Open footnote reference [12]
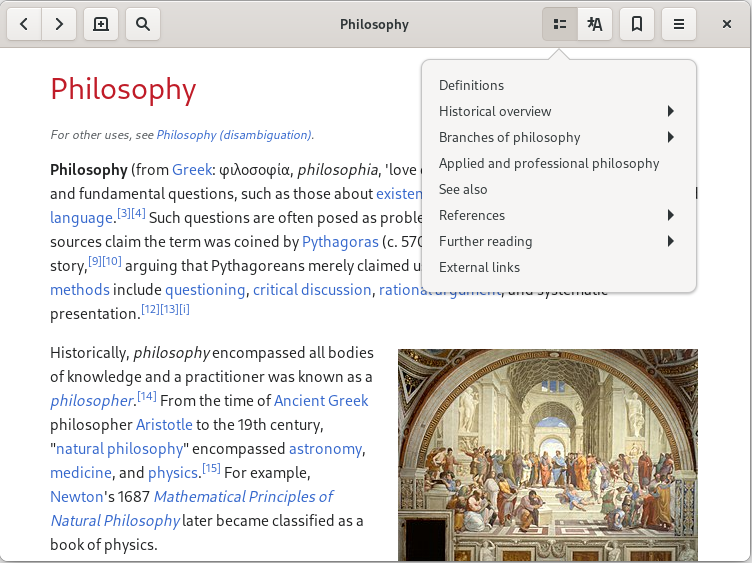Viewport: 752px width, 563px height. point(150,309)
